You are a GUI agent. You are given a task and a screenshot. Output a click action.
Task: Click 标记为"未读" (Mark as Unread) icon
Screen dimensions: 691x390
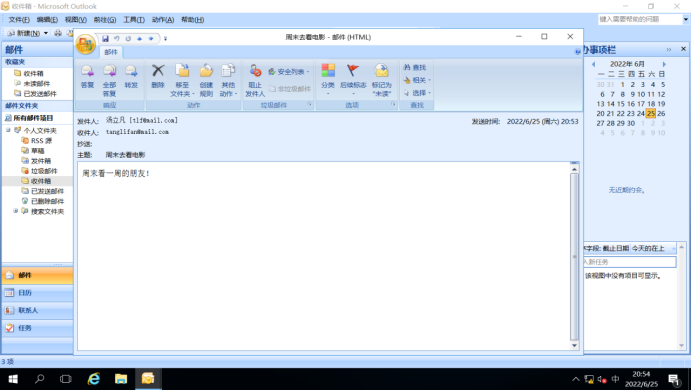pyautogui.click(x=382, y=80)
